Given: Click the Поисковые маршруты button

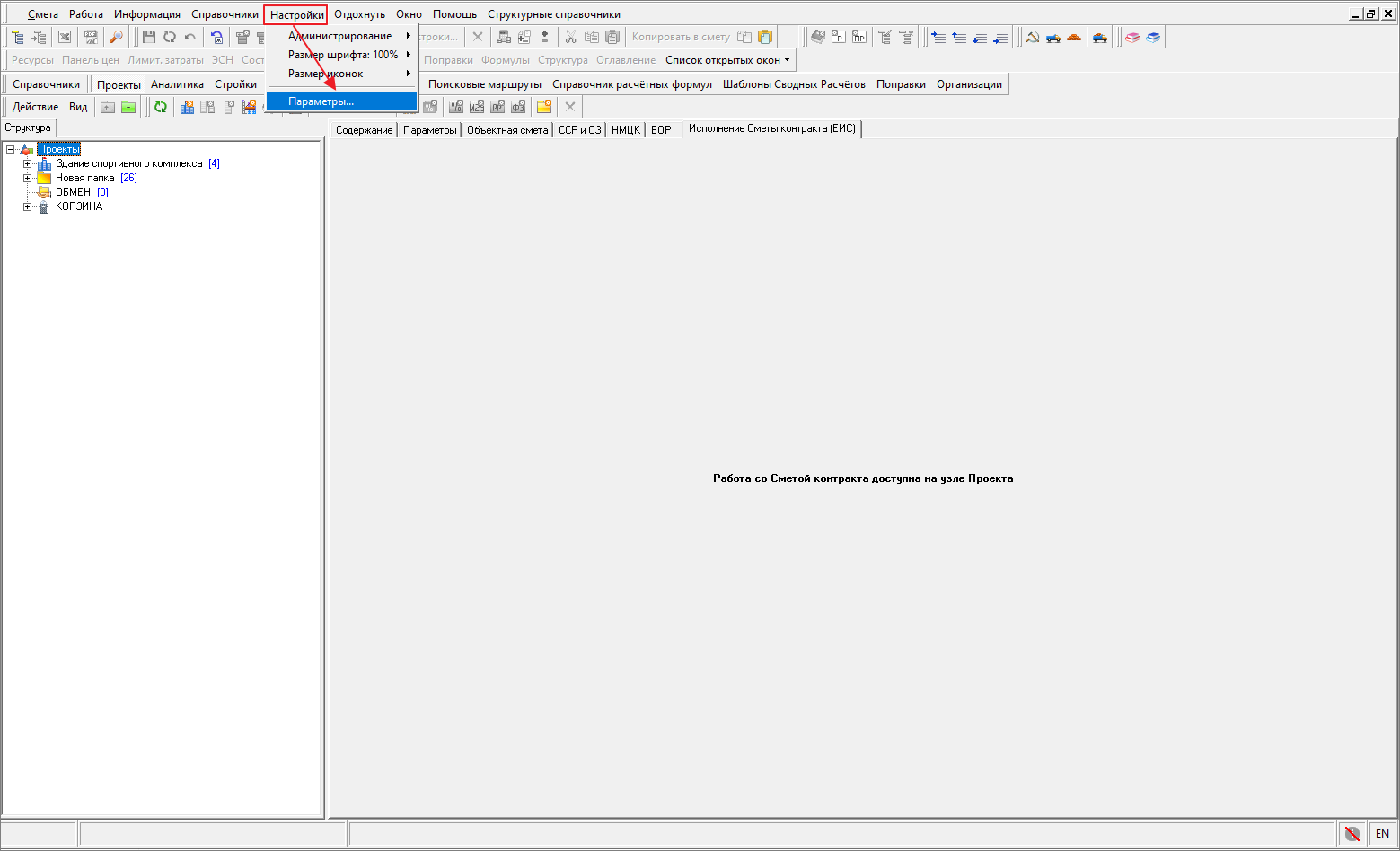Looking at the screenshot, I should pos(484,84).
